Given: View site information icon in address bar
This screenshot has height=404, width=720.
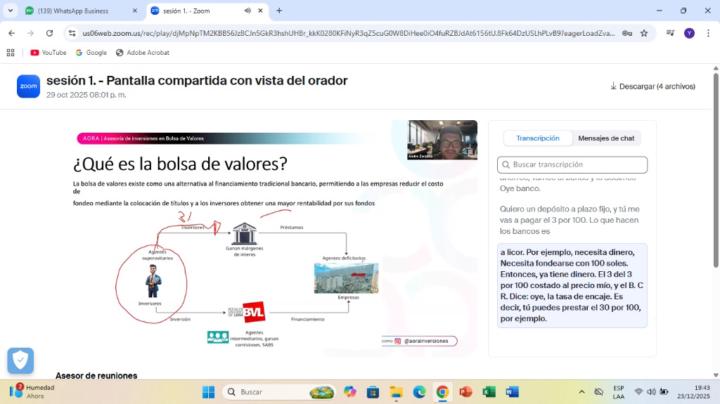Looking at the screenshot, I should point(72,33).
